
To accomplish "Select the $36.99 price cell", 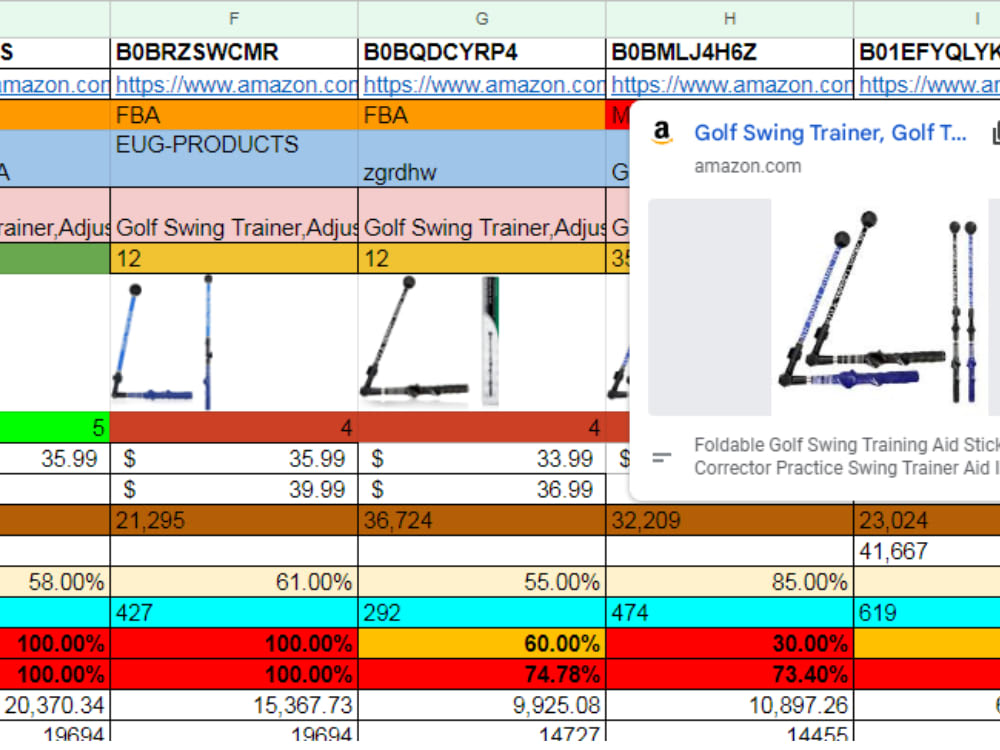I will (x=482, y=490).
